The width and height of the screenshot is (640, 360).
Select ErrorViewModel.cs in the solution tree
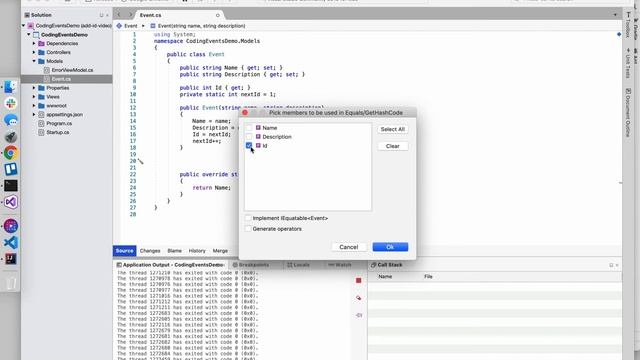(72, 70)
